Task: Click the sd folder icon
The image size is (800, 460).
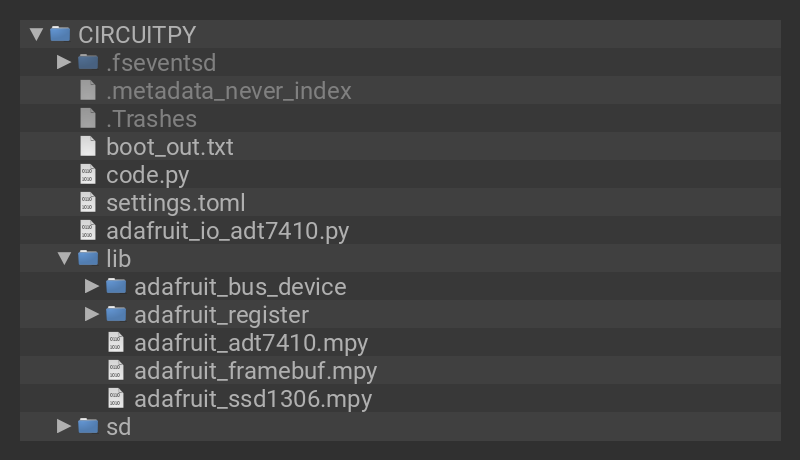Action: click(88, 426)
